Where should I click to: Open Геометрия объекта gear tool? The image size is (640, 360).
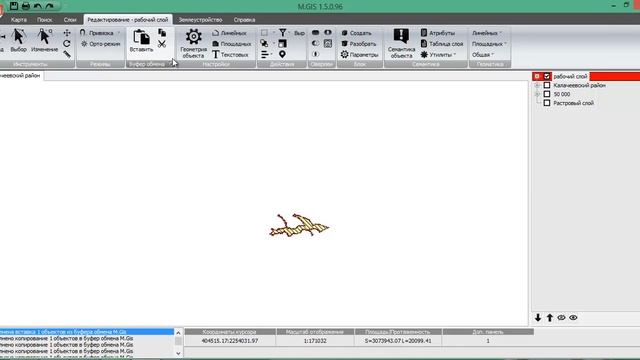pos(193,43)
